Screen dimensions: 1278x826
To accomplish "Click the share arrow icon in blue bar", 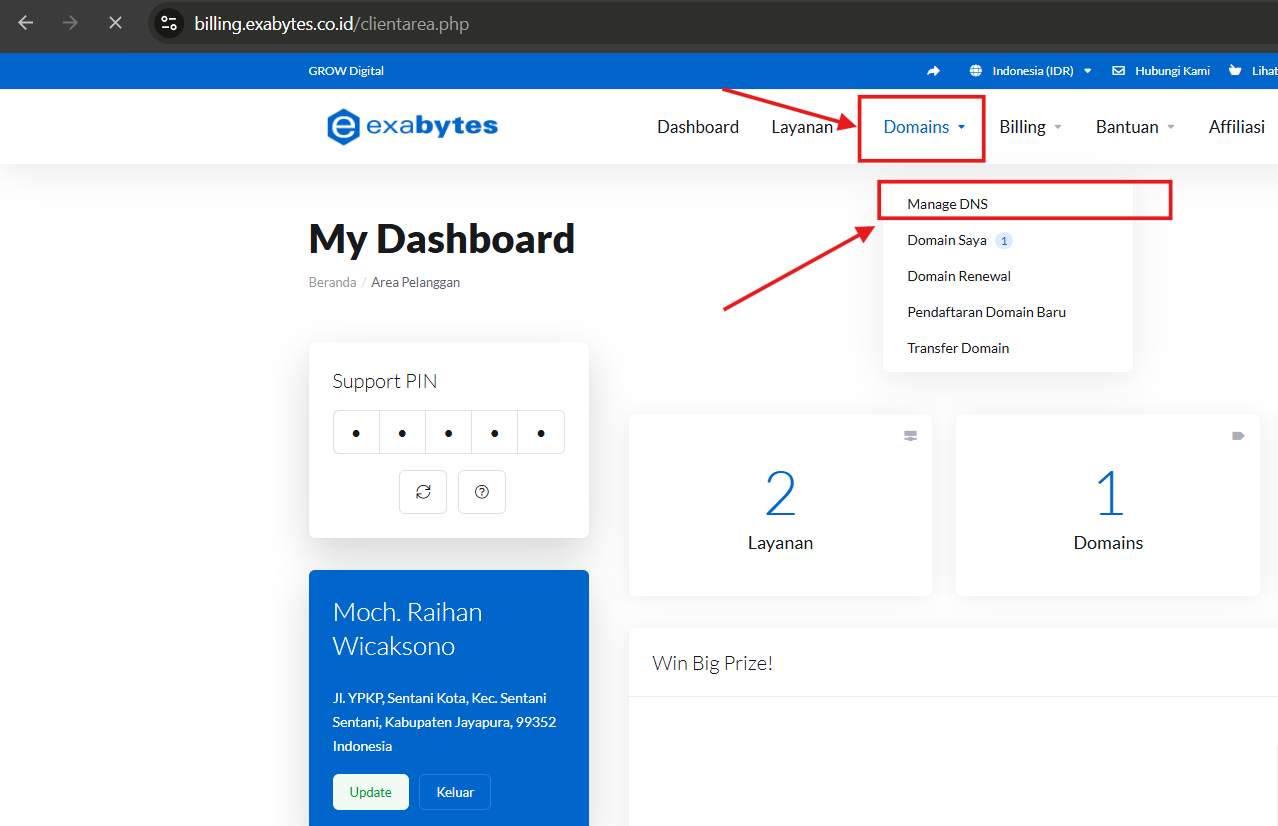I will pyautogui.click(x=933, y=70).
